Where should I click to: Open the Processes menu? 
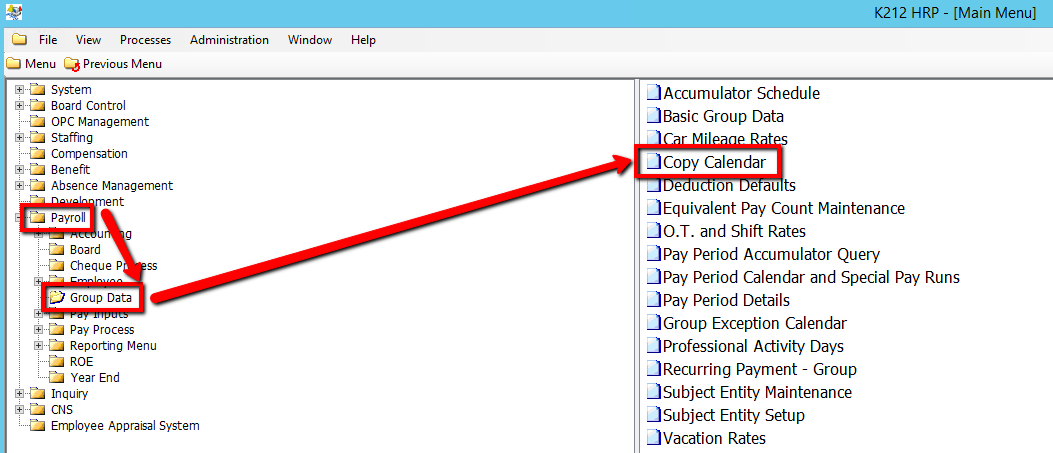point(145,40)
